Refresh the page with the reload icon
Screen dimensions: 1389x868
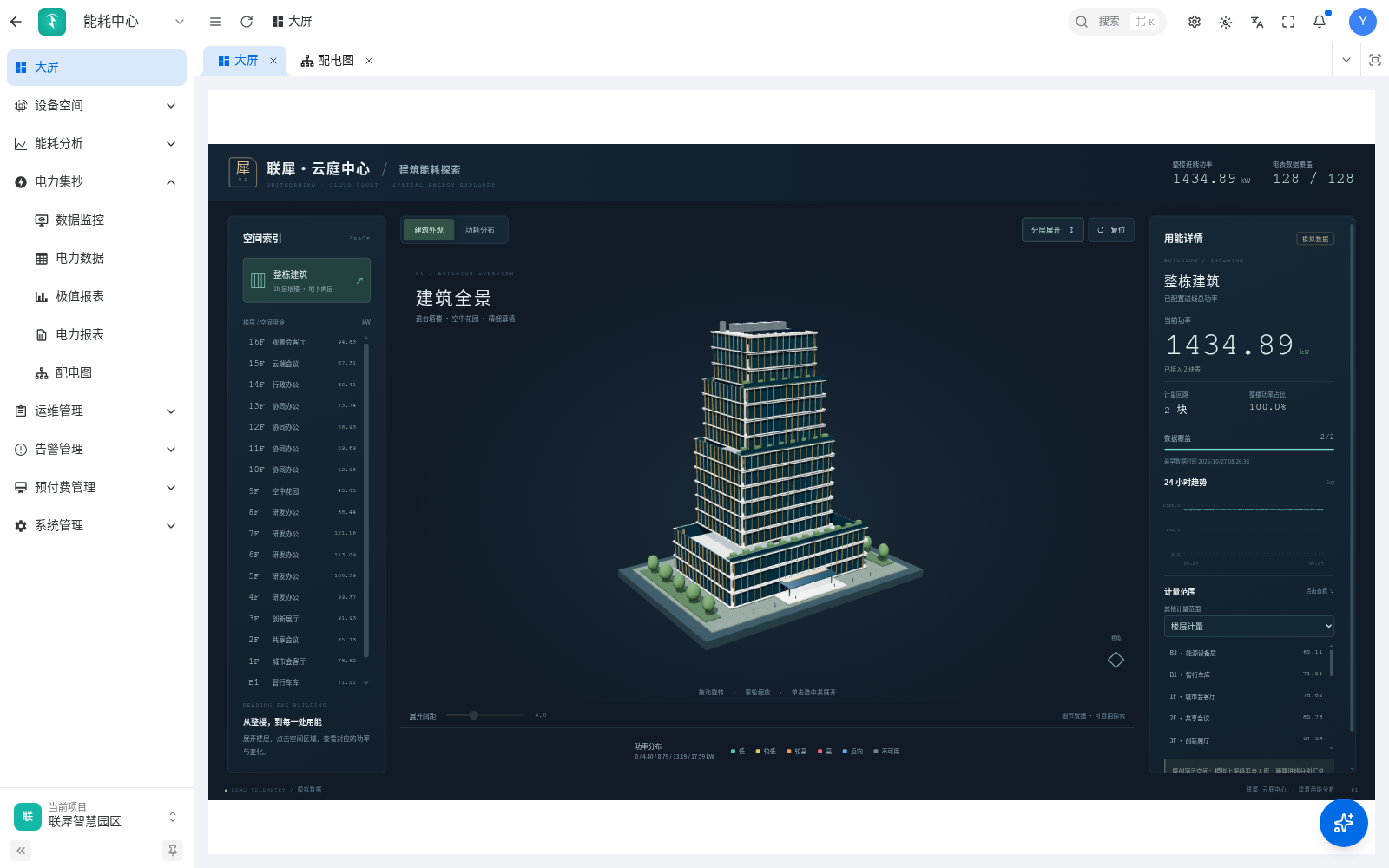pyautogui.click(x=247, y=22)
